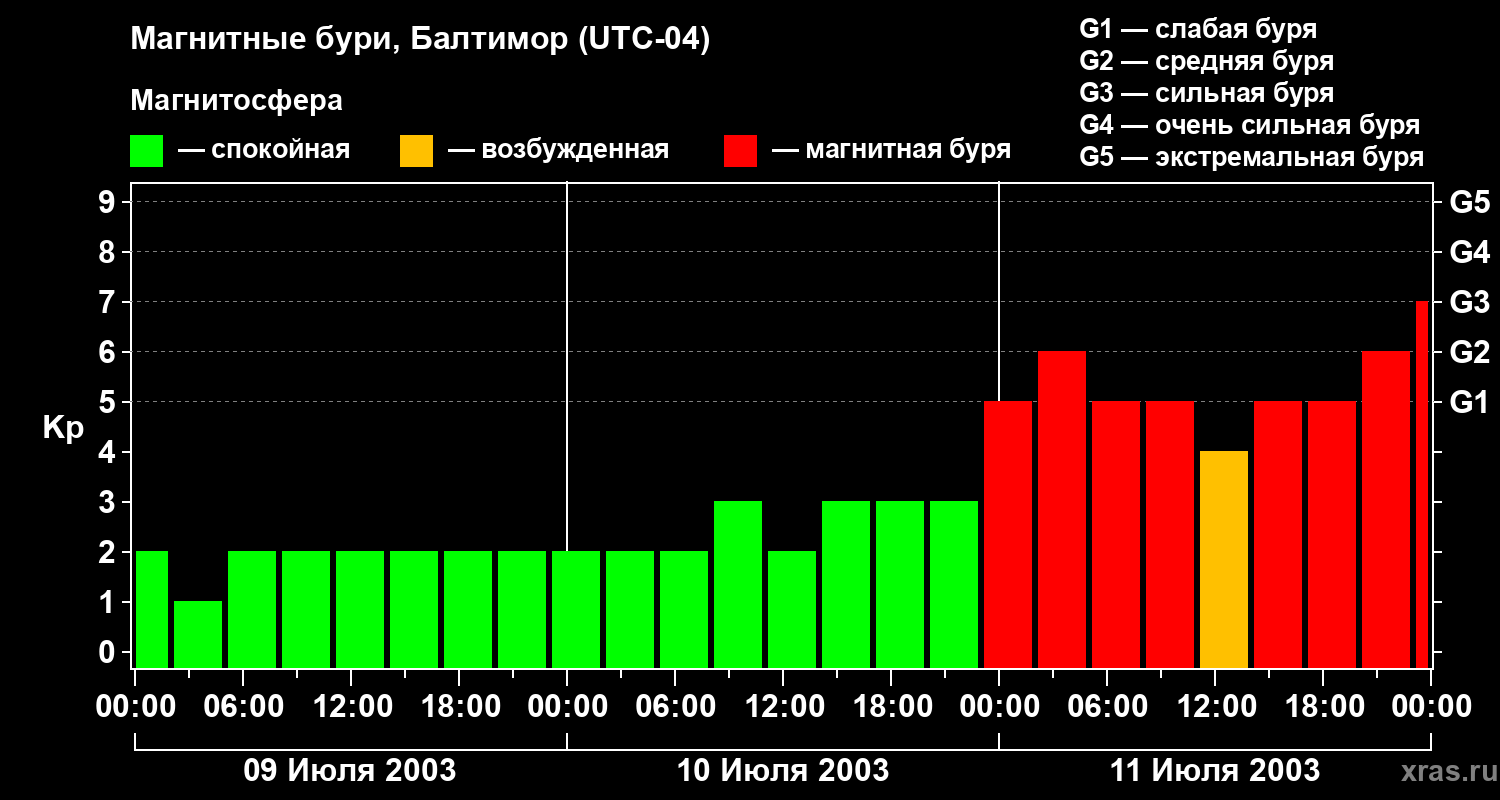Select the first red bar on 11 July

[1008, 534]
